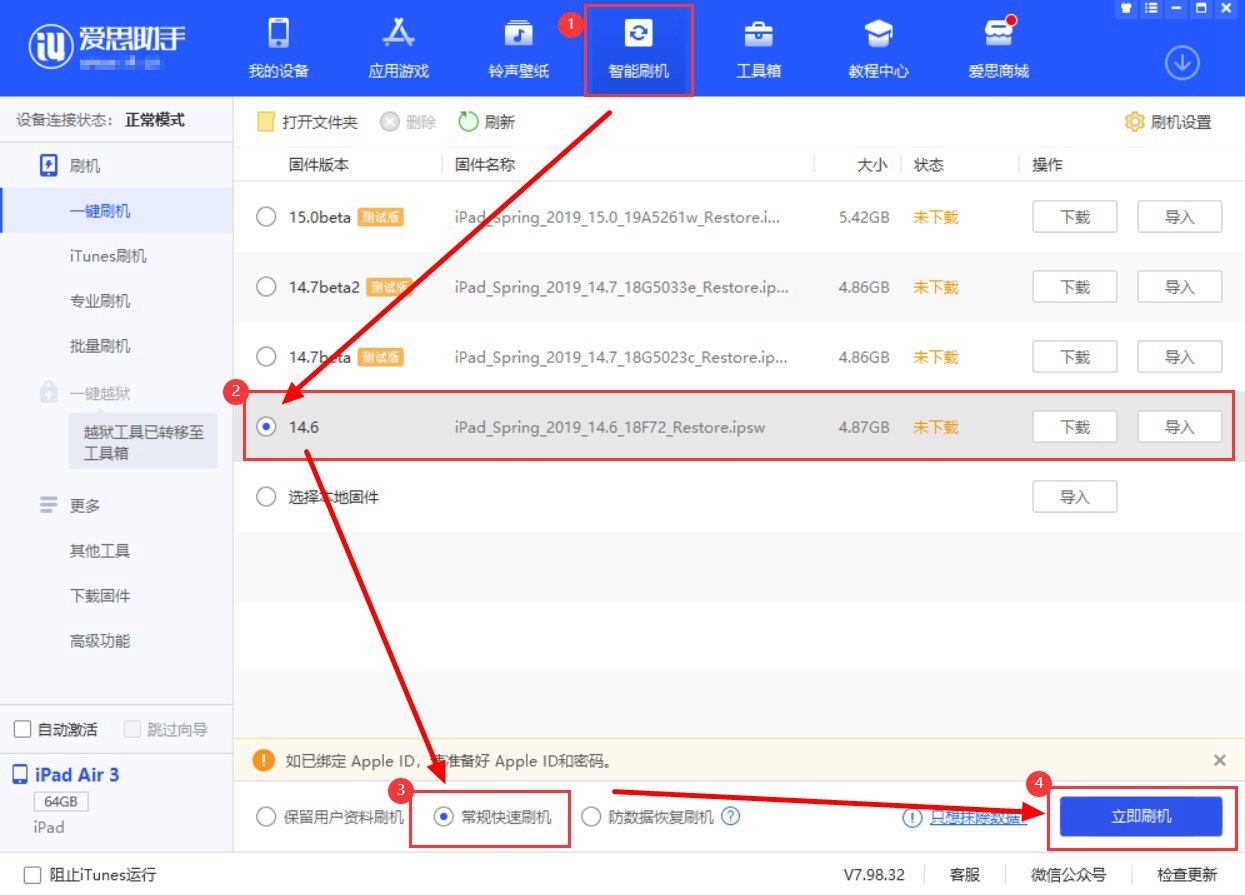
Task: Visit the 爱思商城 store section
Action: click(x=997, y=47)
